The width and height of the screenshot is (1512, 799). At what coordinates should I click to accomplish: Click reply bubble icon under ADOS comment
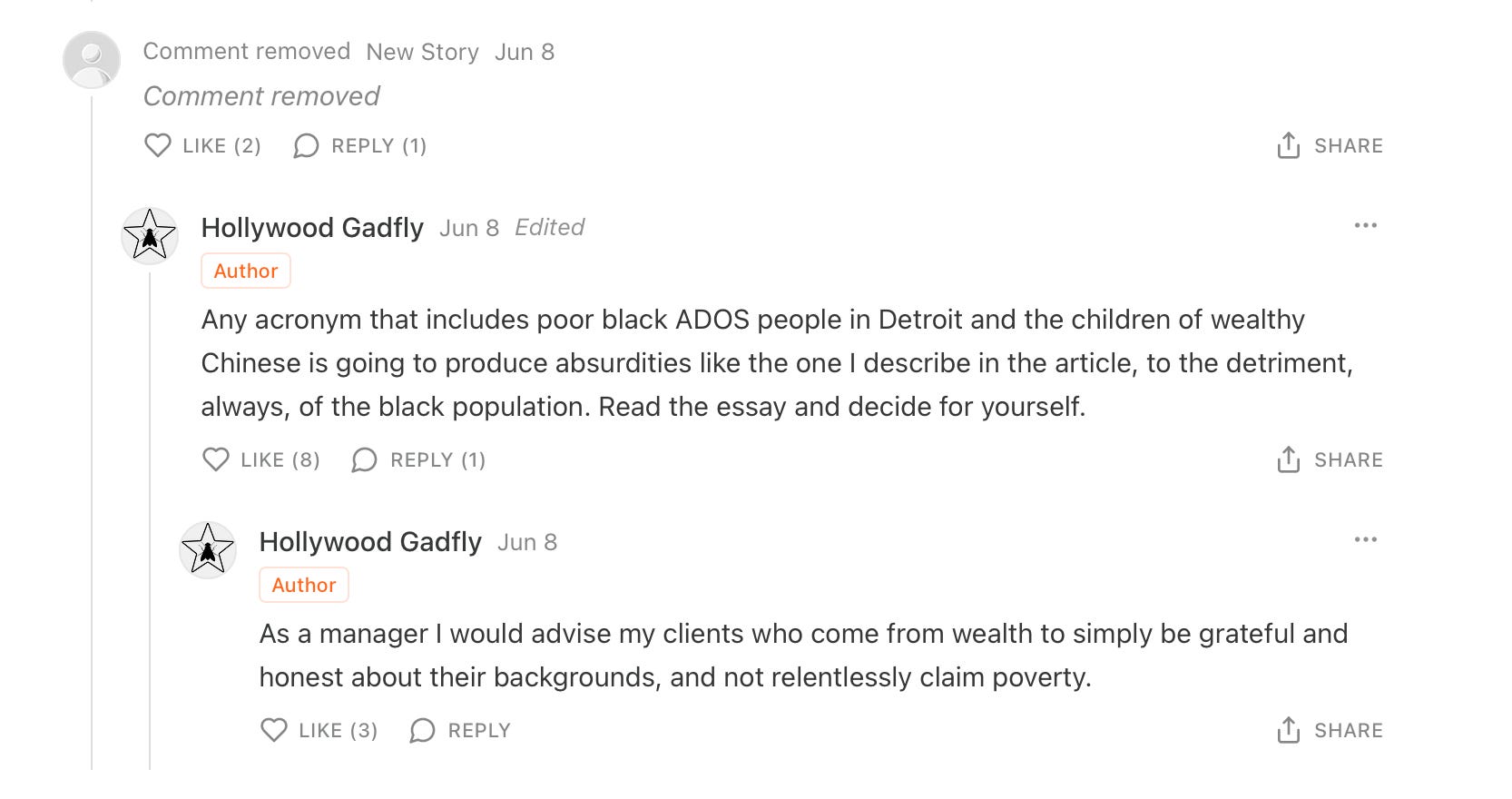coord(364,459)
